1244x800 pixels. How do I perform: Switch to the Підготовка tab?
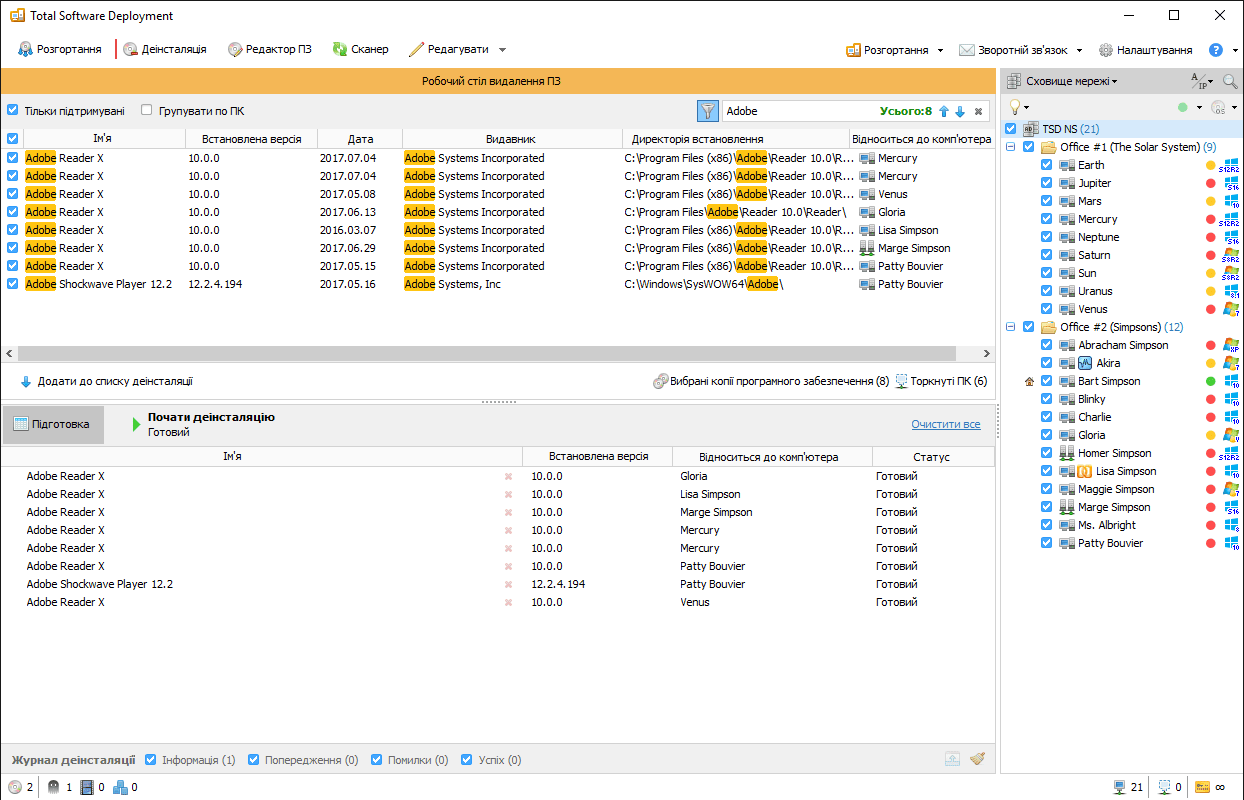tap(52, 424)
